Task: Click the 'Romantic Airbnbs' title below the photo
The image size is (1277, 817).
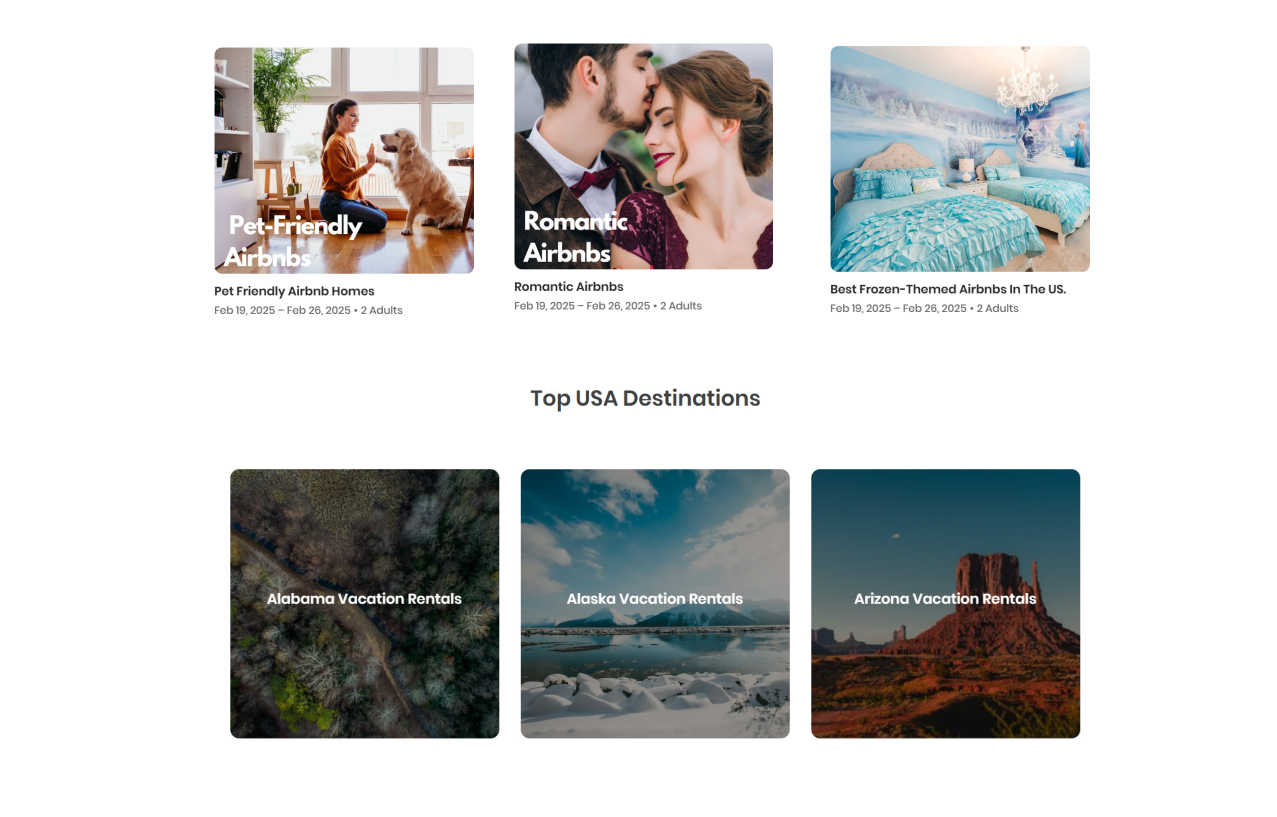Action: 569,287
